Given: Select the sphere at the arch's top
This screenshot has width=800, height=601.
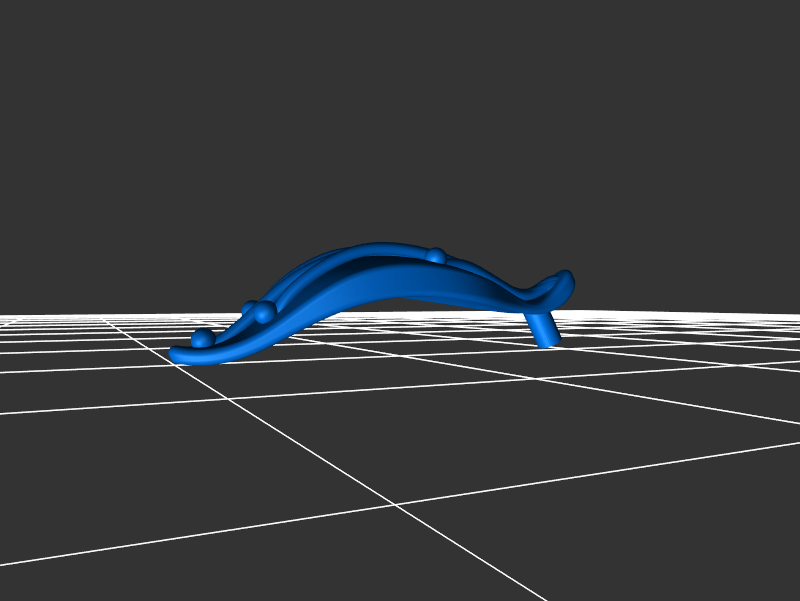Looking at the screenshot, I should click(435, 256).
